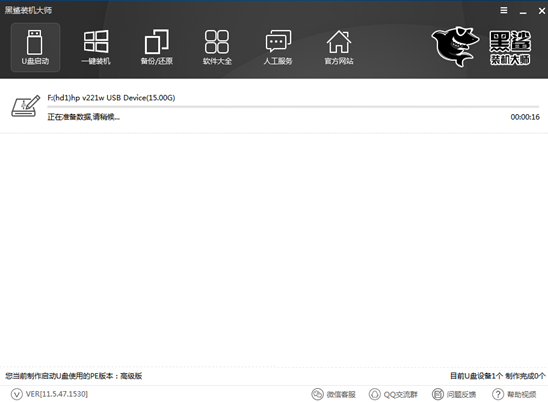Click the USB creation progress bar
This screenshot has width=548, height=402.
(293, 106)
